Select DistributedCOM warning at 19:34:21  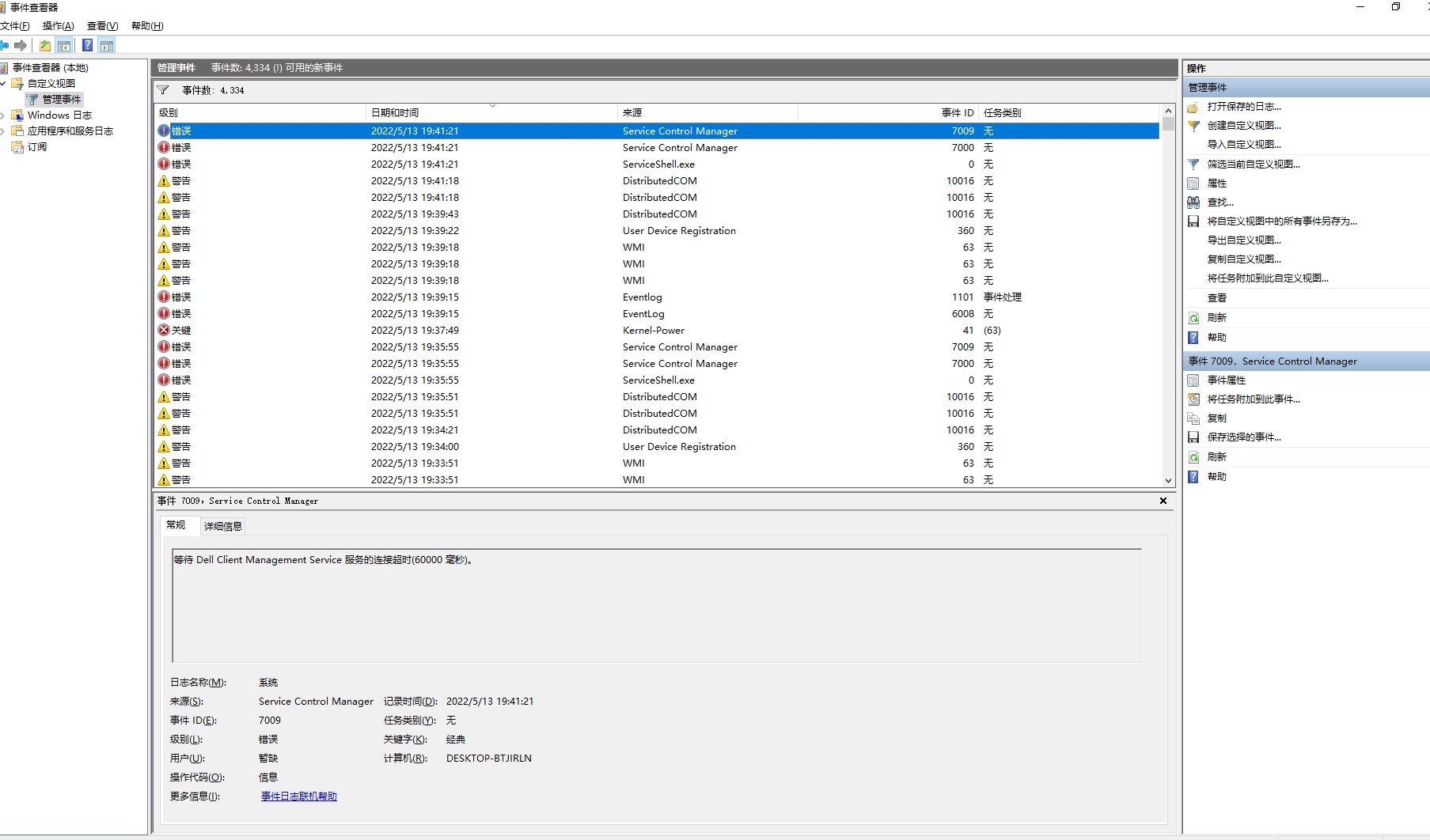(x=657, y=430)
